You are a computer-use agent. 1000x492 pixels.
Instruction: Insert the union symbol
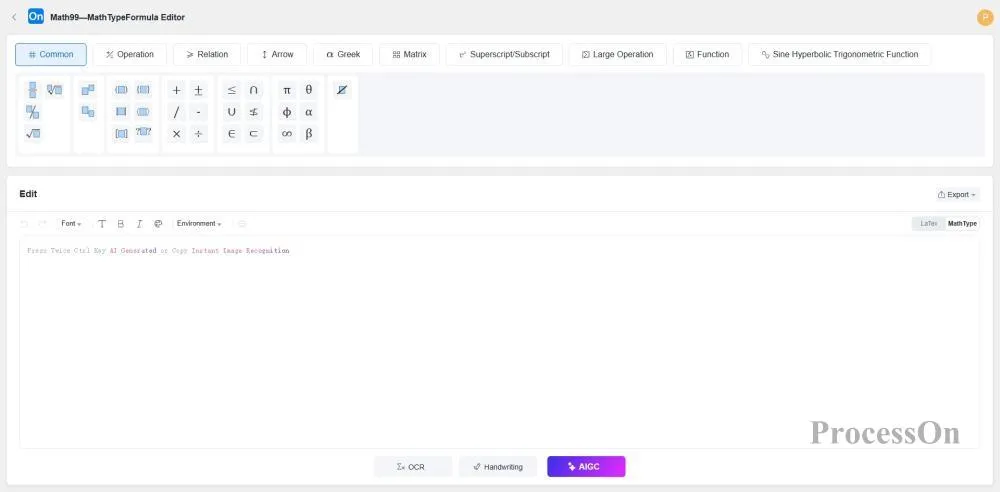pos(232,112)
